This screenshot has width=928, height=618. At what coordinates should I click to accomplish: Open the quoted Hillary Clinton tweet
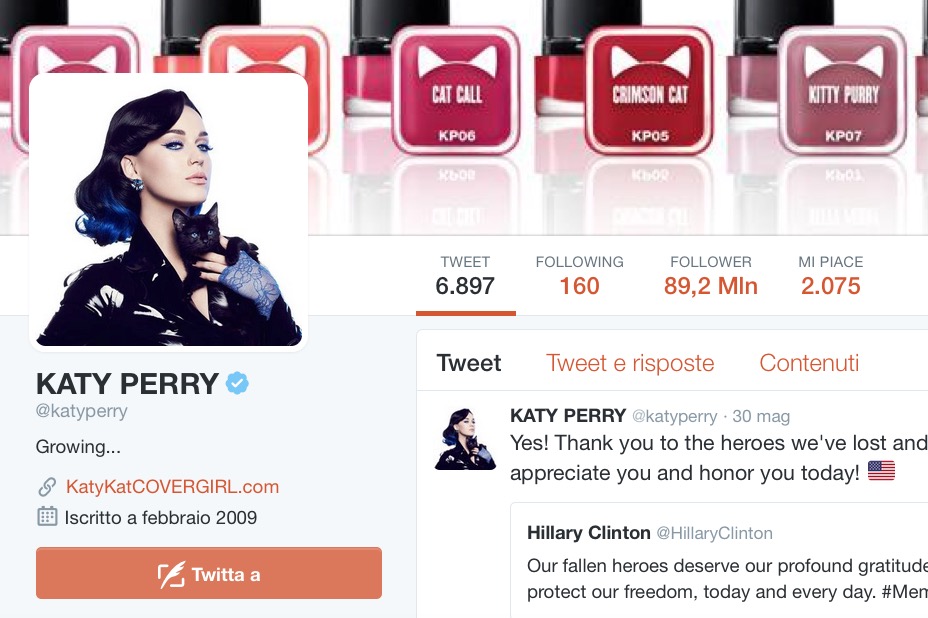[719, 560]
